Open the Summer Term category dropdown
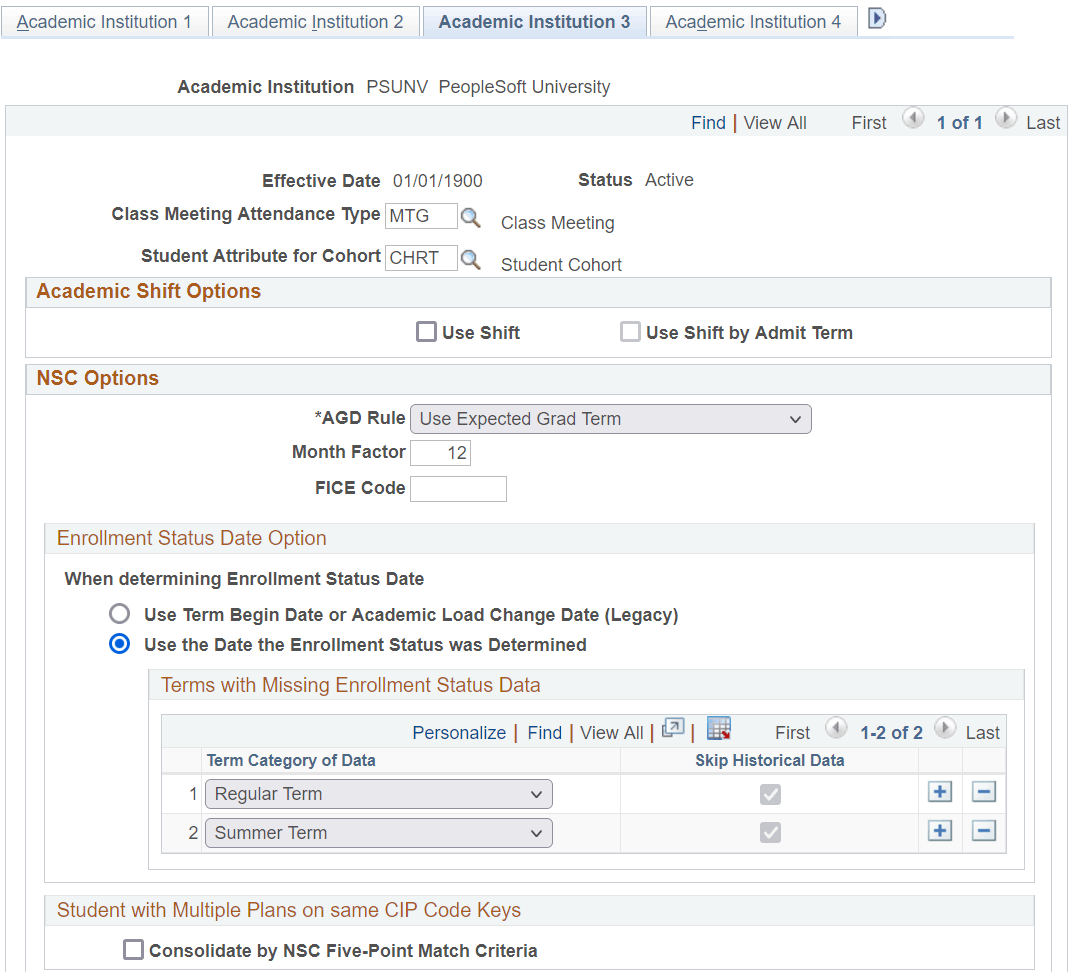This screenshot has height=972, width=1073. [378, 833]
